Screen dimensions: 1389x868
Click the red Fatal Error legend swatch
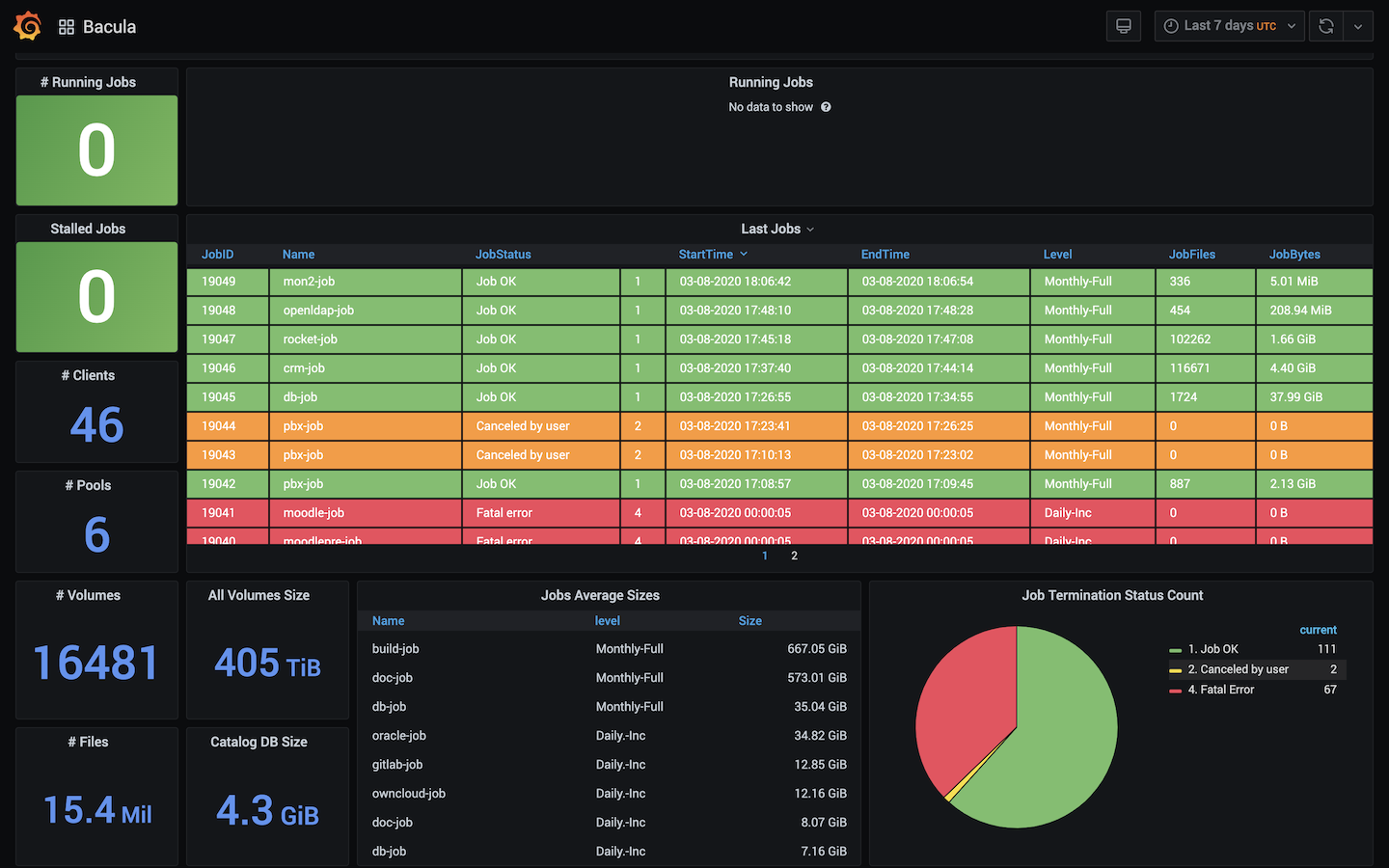pyautogui.click(x=1176, y=691)
